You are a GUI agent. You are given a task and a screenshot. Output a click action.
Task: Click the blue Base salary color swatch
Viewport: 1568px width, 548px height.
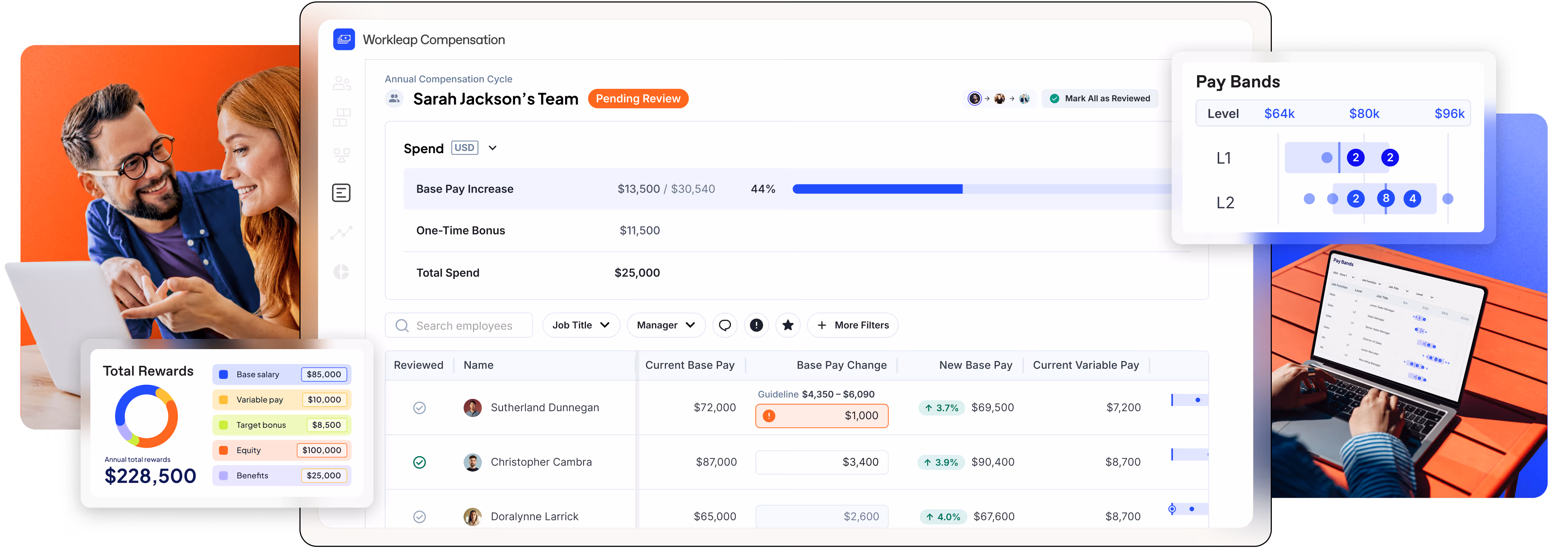223,375
